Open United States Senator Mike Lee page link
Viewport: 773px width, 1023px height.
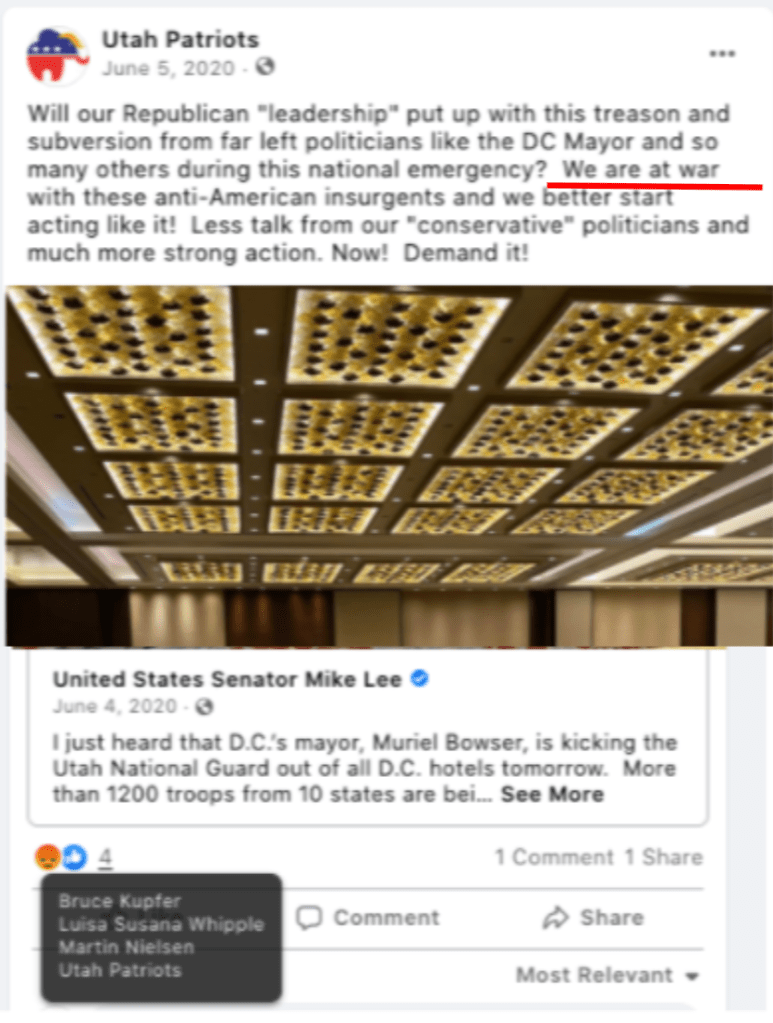[227, 679]
